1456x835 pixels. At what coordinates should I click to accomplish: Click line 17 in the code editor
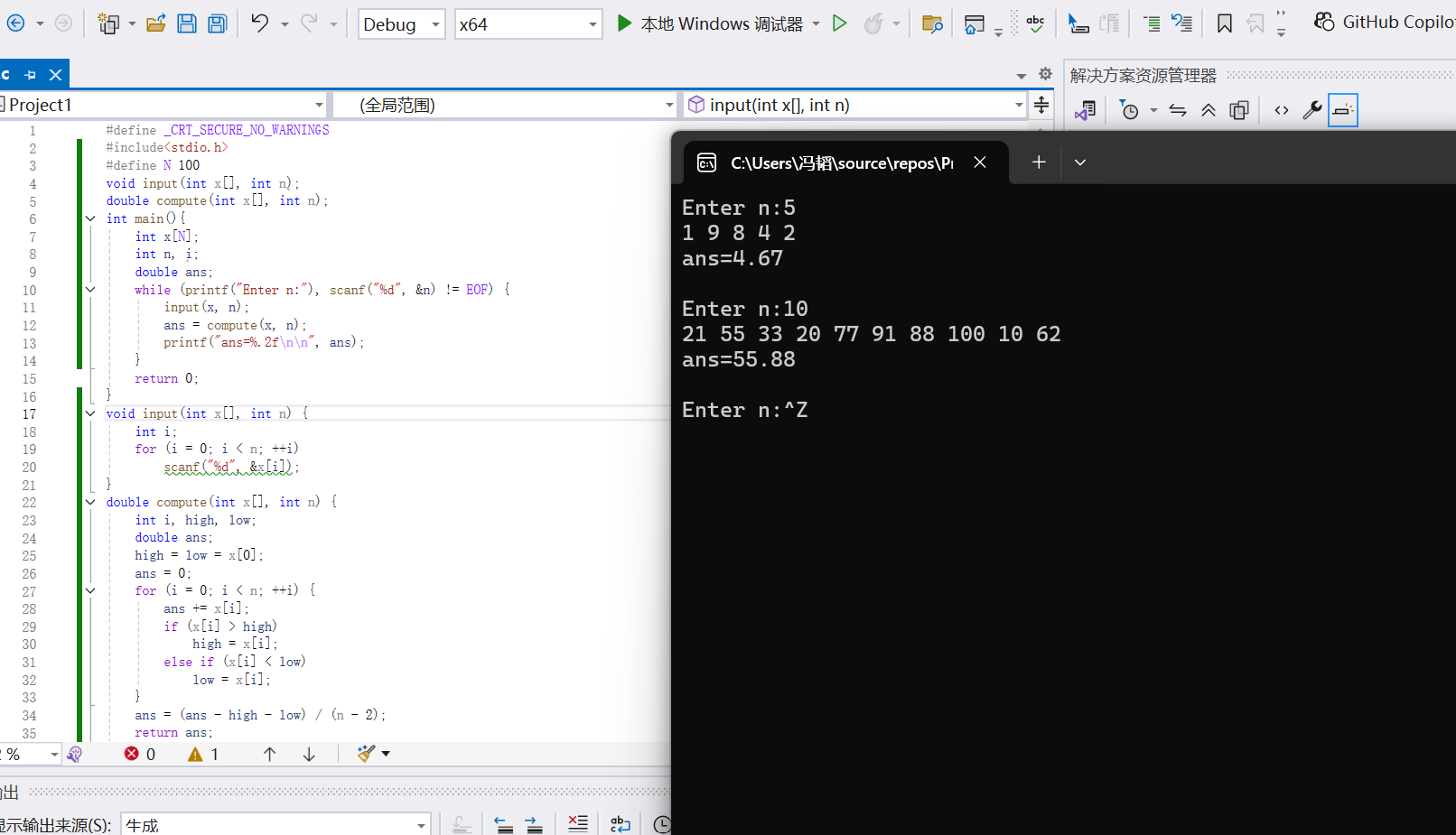click(x=388, y=413)
